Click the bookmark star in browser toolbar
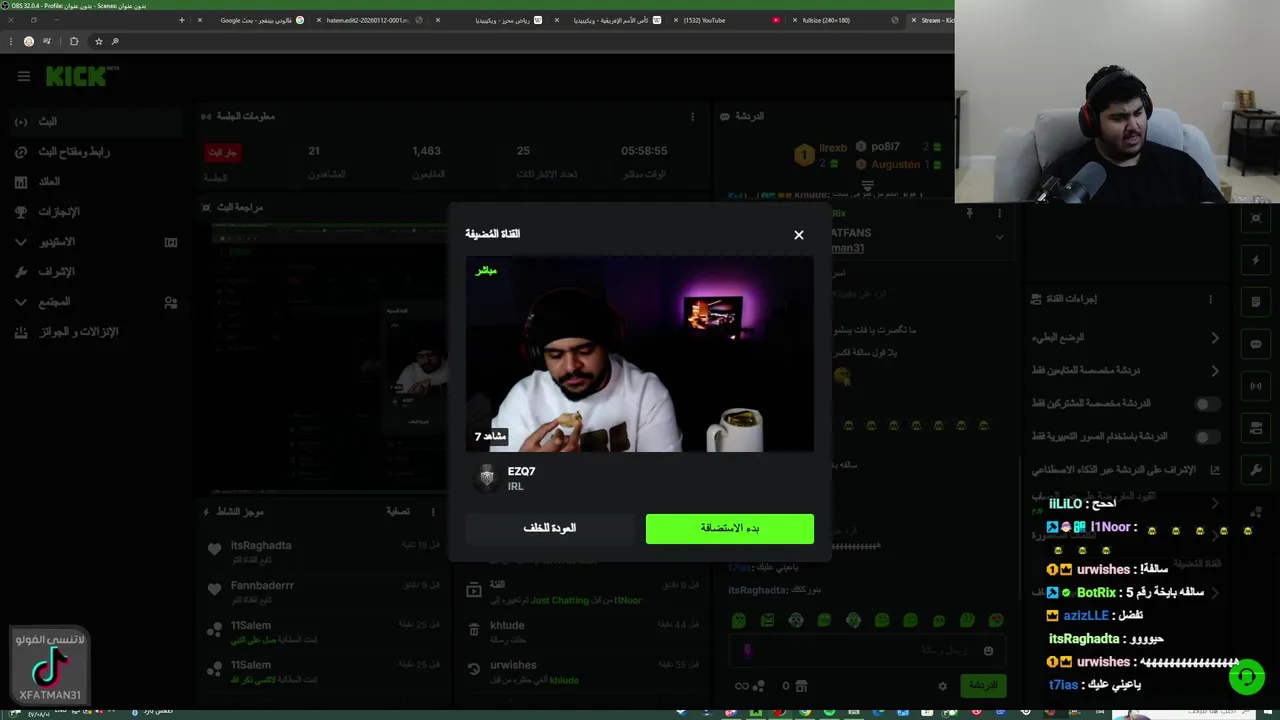The height and width of the screenshot is (720, 1280). [98, 41]
